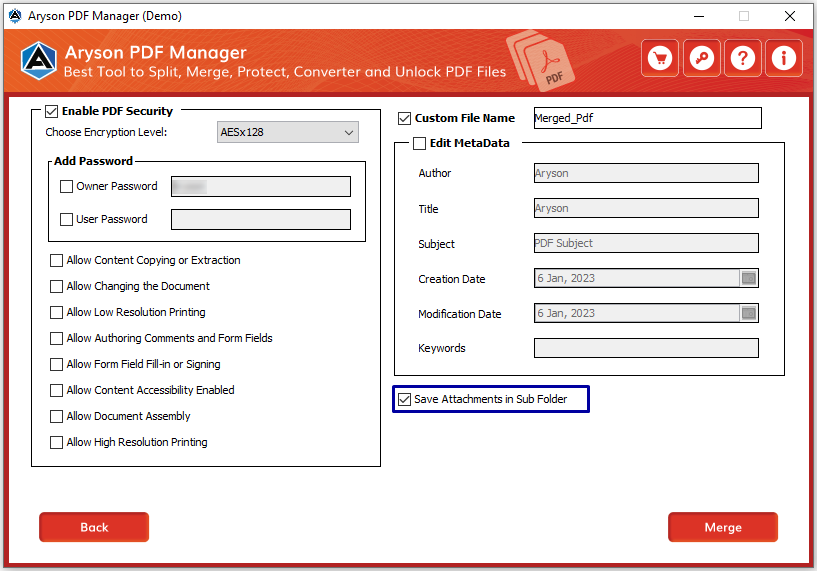
Task: Toggle Custom File Name checkbox
Action: (404, 119)
